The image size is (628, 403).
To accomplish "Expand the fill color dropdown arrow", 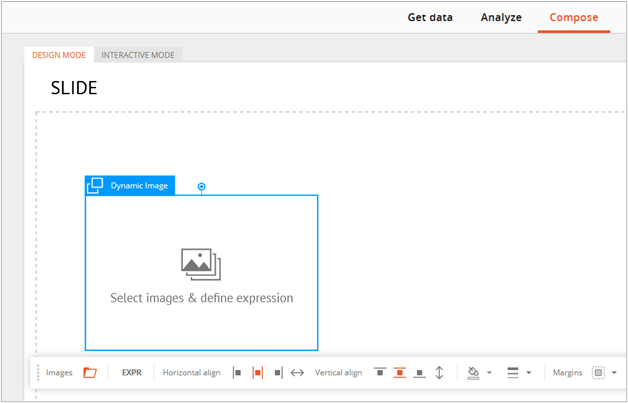I will coord(489,373).
